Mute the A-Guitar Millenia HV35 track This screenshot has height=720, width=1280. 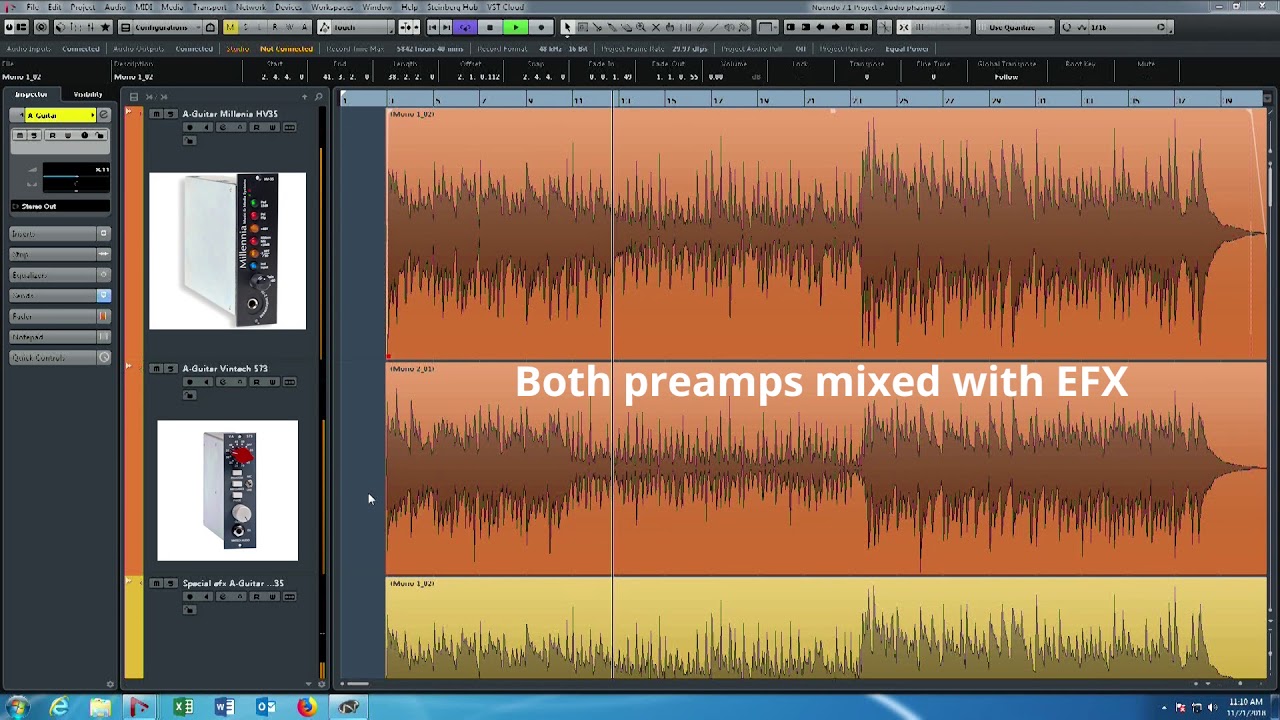[x=156, y=114]
